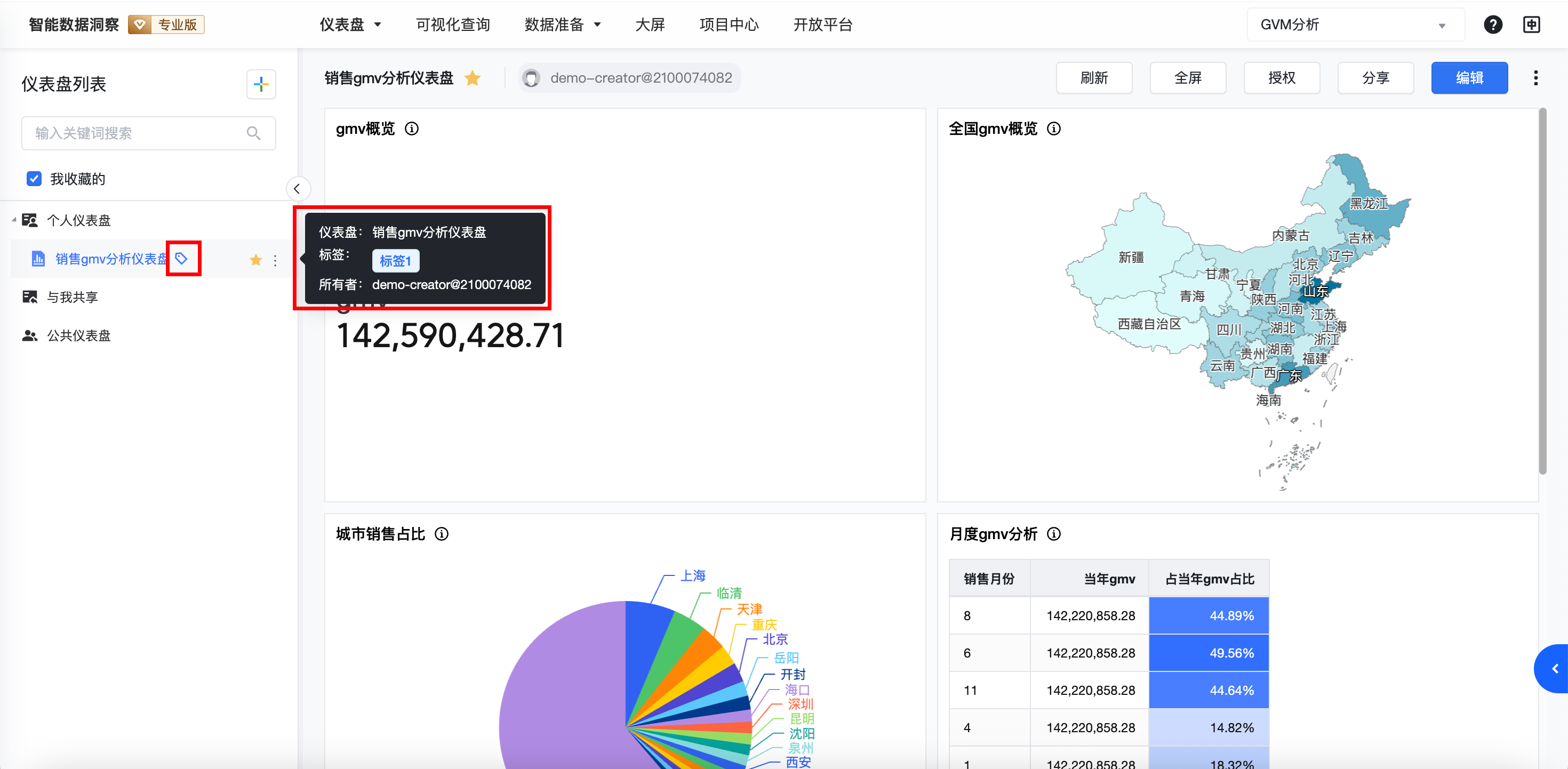Click the 全屏 button

[x=1188, y=78]
